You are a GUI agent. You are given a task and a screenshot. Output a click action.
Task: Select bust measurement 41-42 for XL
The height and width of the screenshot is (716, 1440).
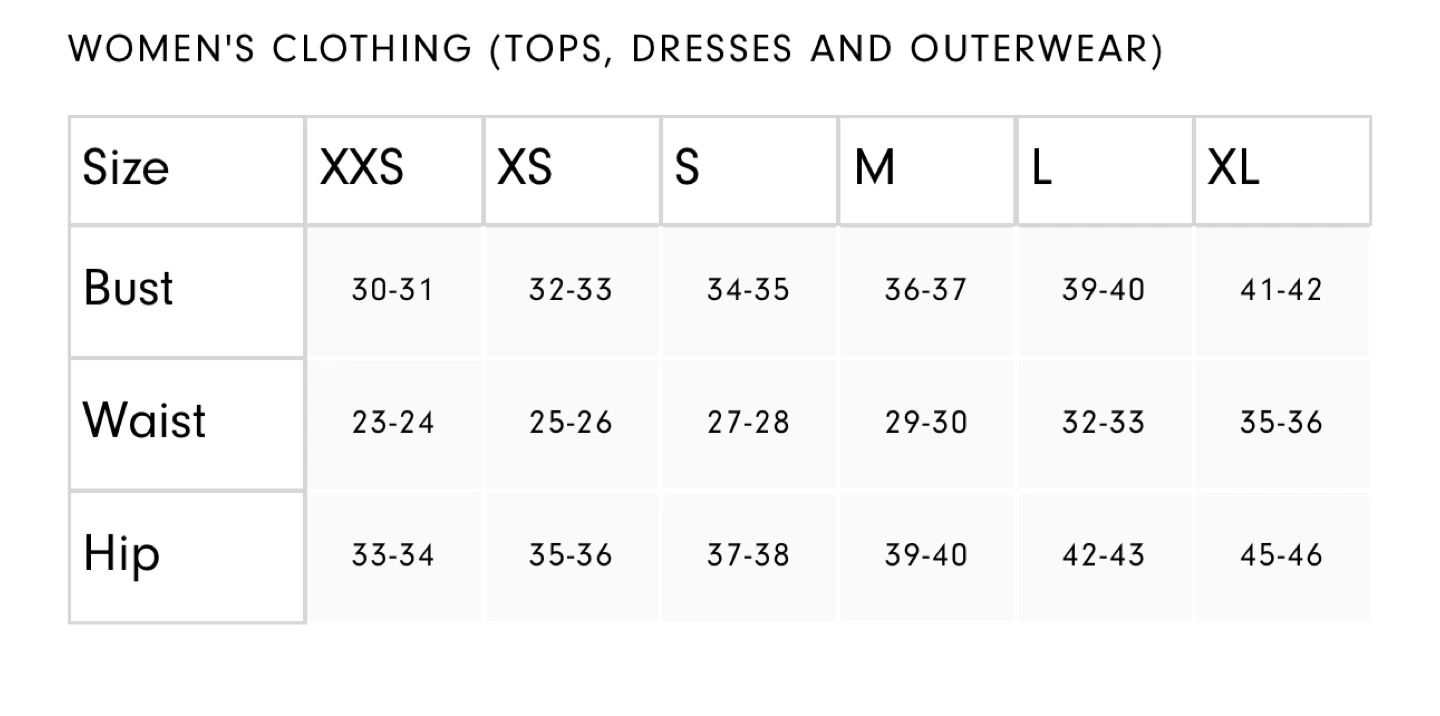pyautogui.click(x=1281, y=290)
